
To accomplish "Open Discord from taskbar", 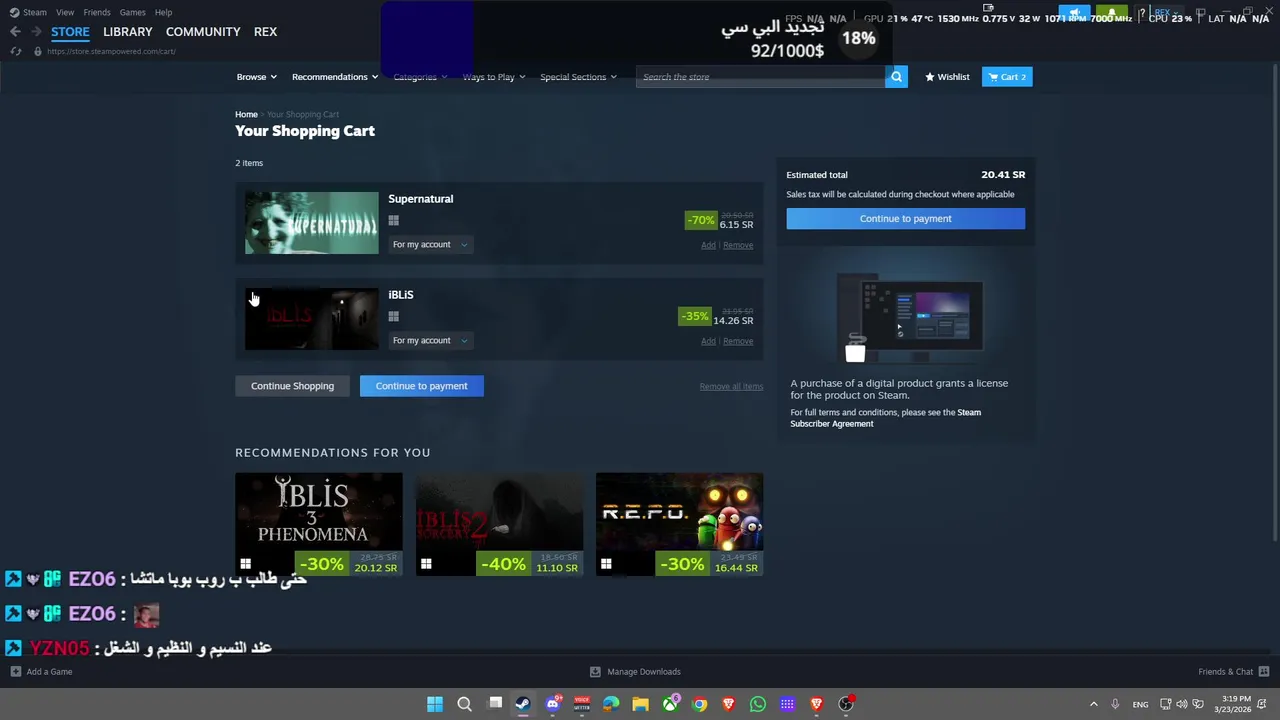I will point(553,704).
